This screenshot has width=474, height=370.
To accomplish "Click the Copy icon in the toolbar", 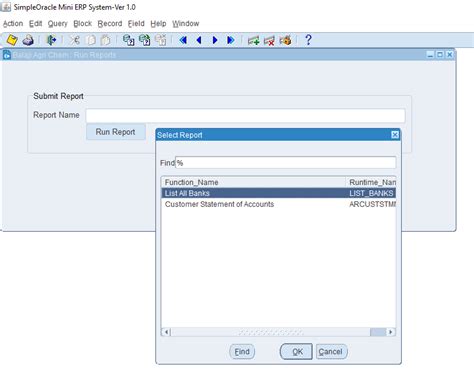I will pyautogui.click(x=91, y=40).
